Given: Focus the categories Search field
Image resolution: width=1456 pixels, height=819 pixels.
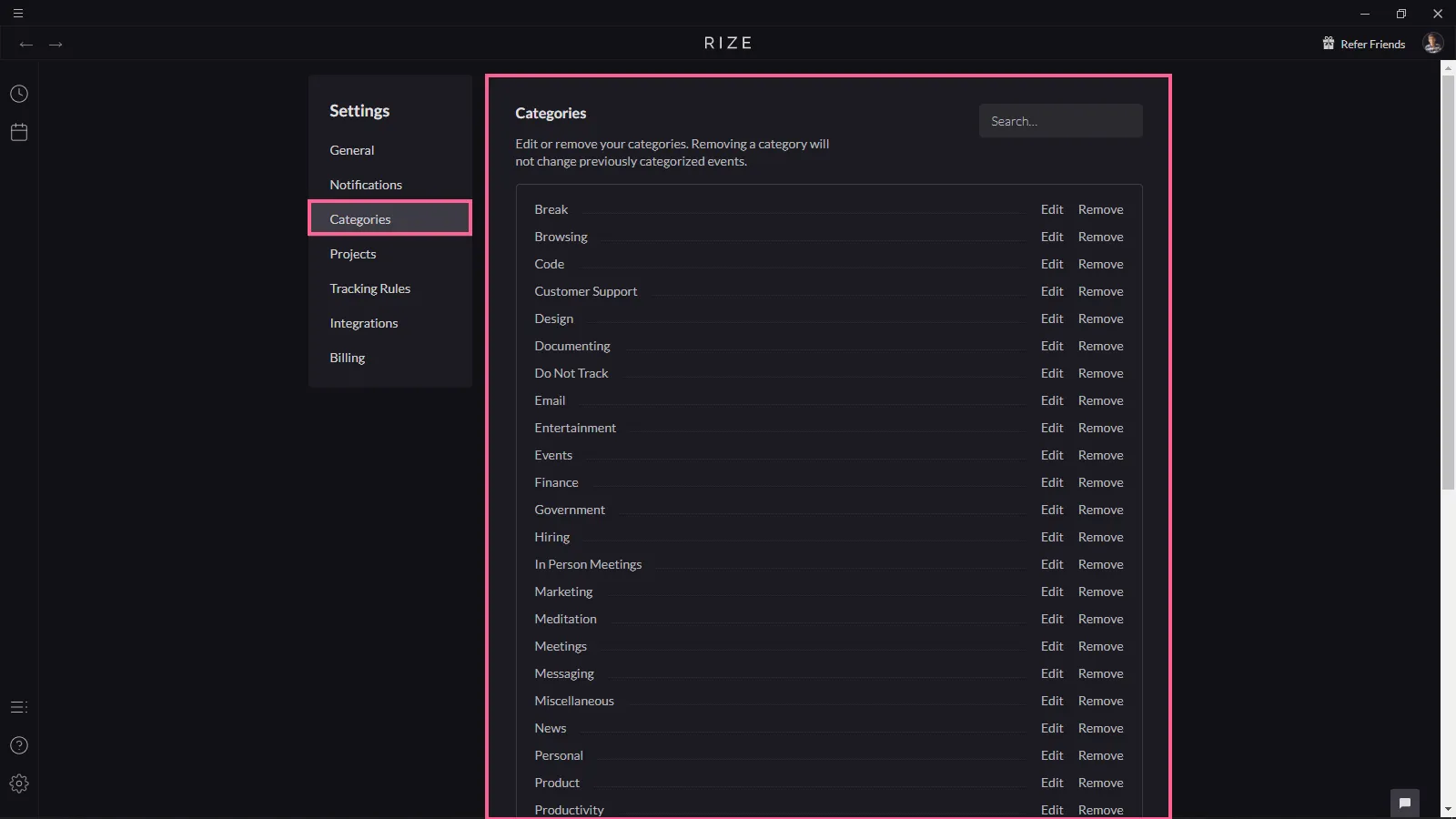Looking at the screenshot, I should tap(1061, 121).
